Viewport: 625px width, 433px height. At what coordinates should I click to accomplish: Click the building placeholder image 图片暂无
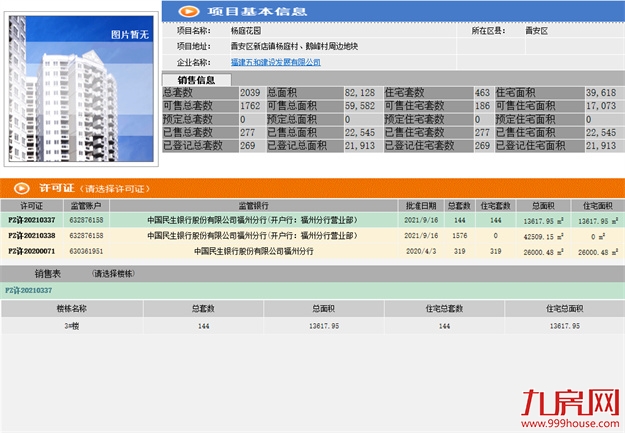(x=81, y=89)
